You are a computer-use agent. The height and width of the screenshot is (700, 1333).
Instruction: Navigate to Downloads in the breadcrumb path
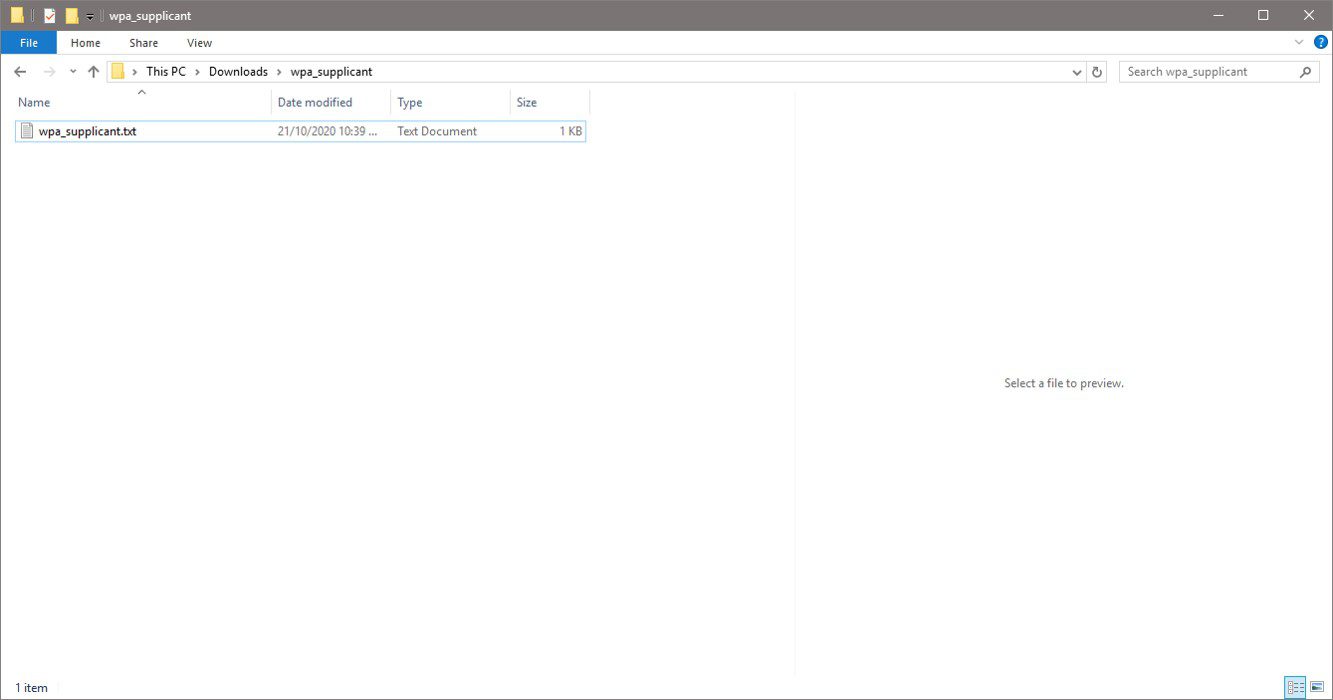tap(238, 72)
